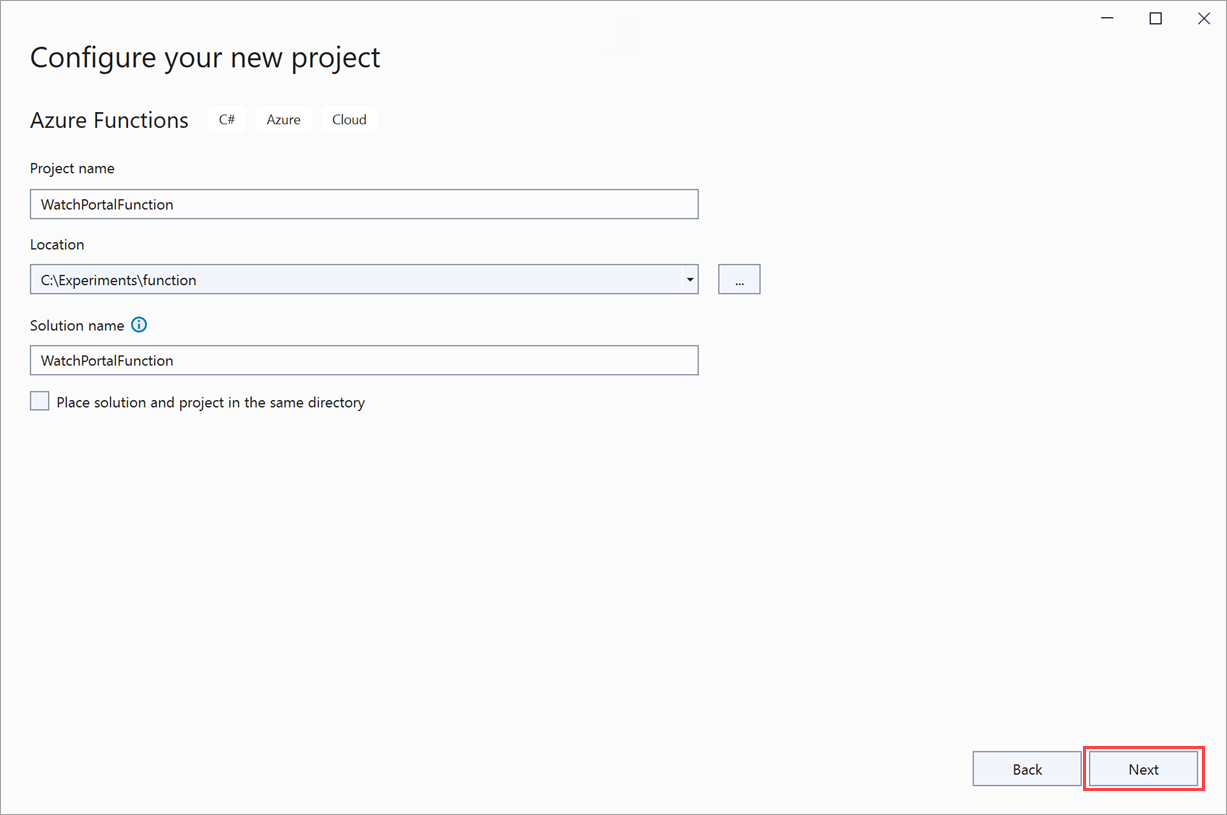Minimize the project configuration window

tap(1108, 18)
